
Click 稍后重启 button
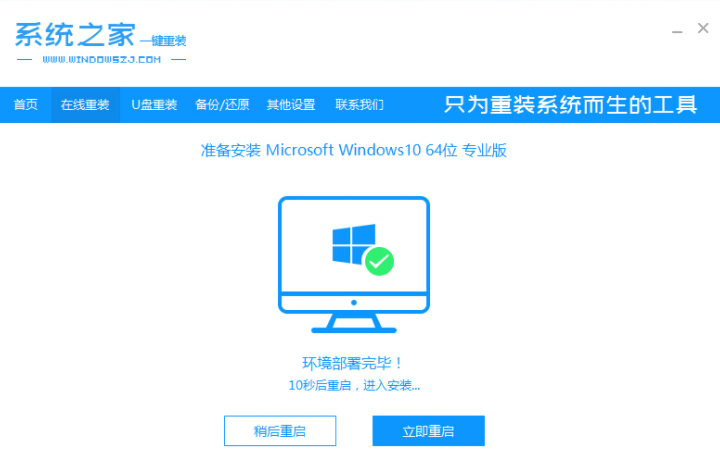(x=280, y=431)
